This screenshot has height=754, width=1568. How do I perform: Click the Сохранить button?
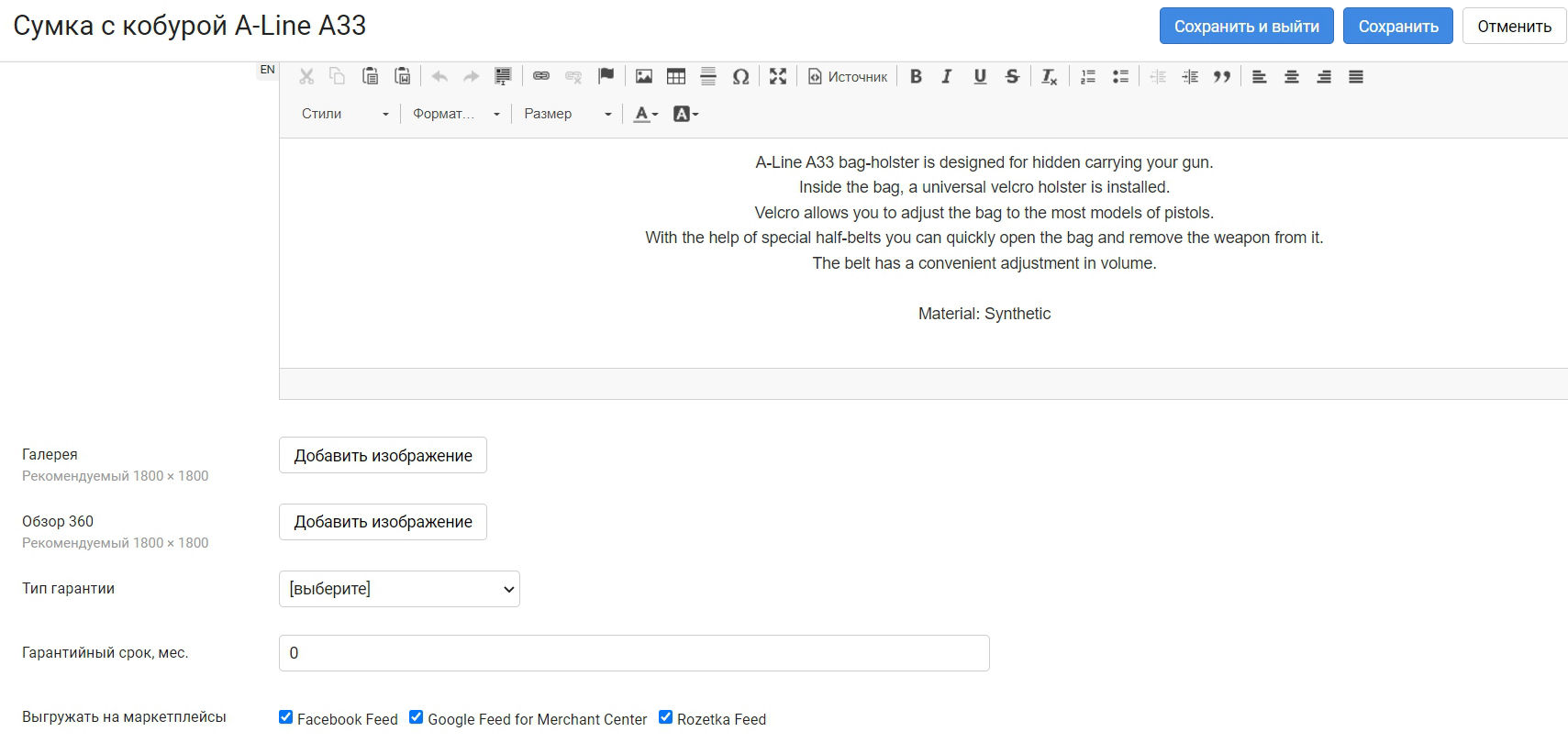tap(1398, 27)
